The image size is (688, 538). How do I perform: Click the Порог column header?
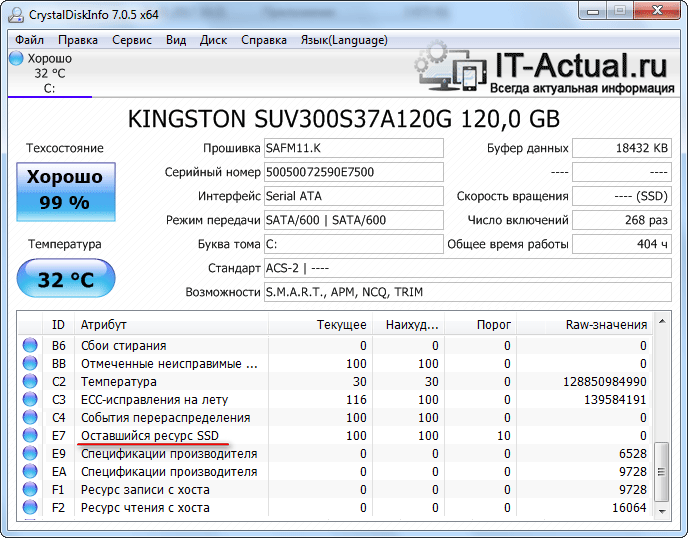pos(481,325)
